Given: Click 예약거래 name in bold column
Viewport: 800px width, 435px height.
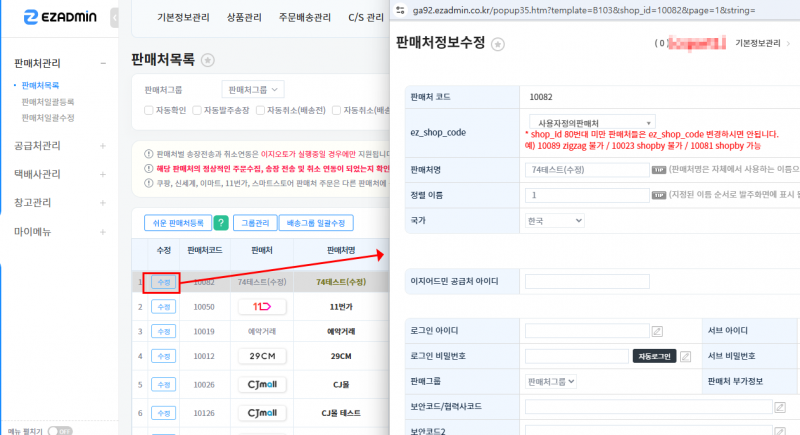Looking at the screenshot, I should point(341,331).
